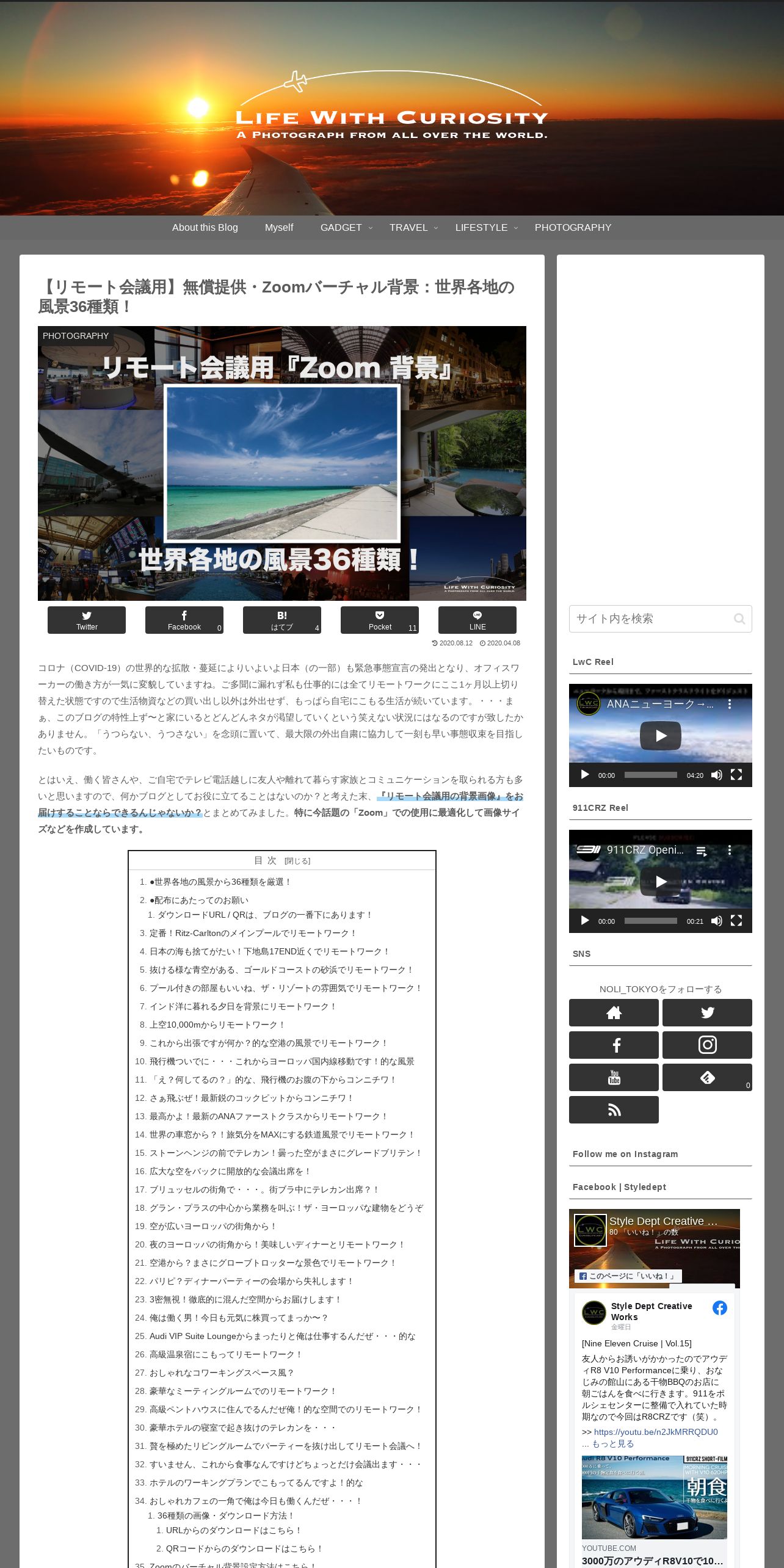Open the YouTube follow icon
This screenshot has height=1568, width=784.
point(614,1077)
